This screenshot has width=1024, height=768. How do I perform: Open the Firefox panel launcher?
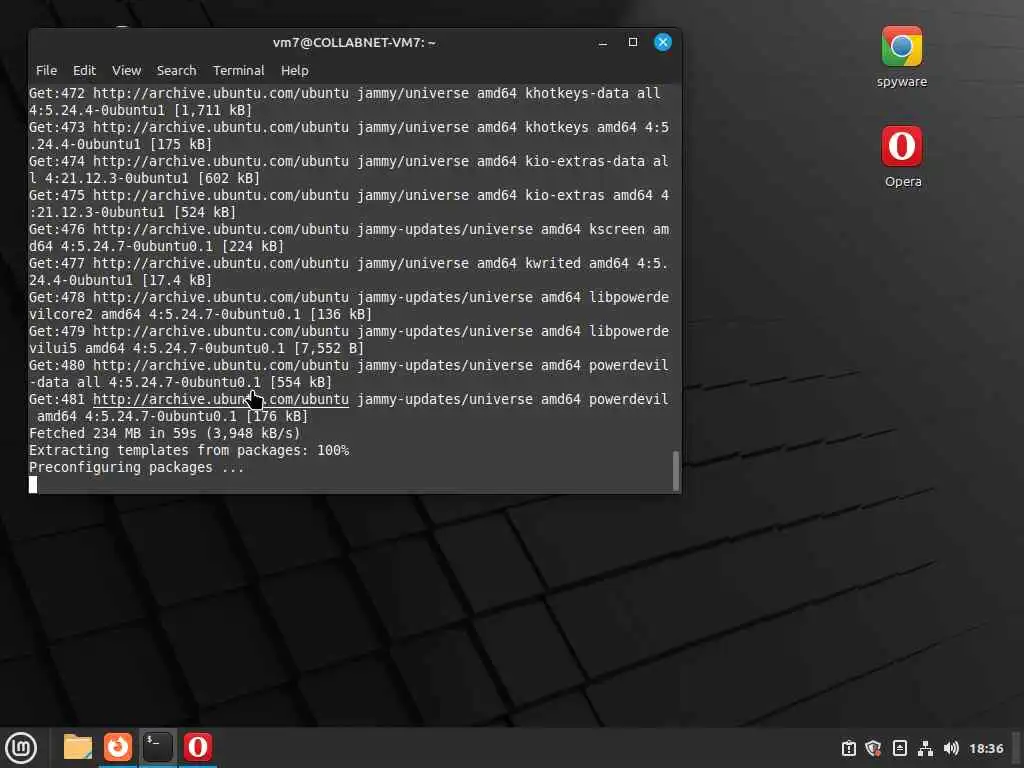[118, 747]
